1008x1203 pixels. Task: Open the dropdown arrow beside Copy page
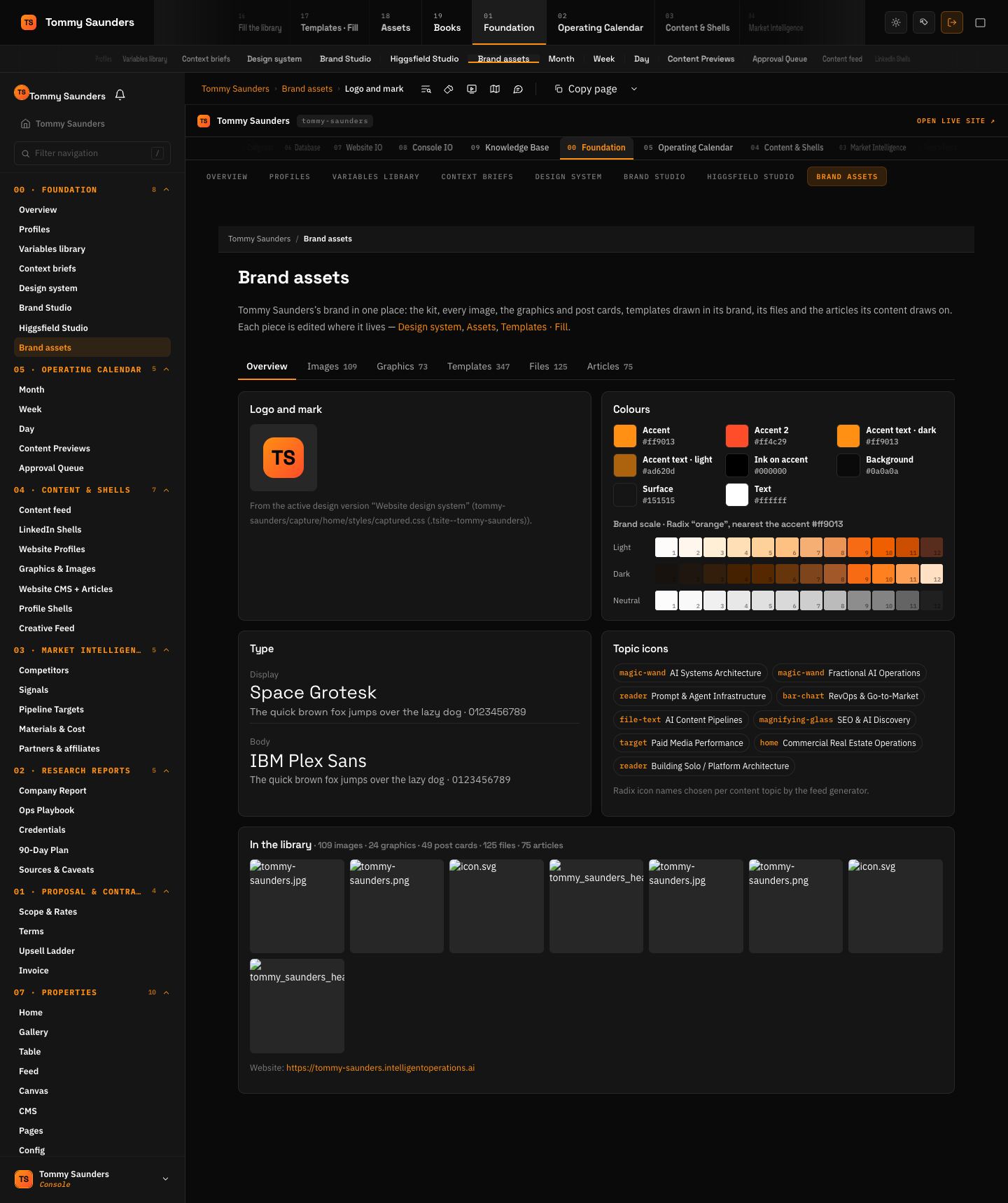click(634, 89)
